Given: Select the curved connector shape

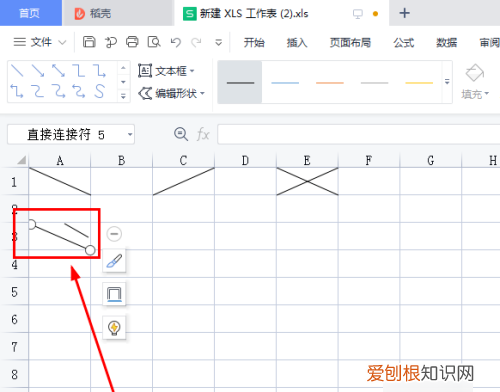Looking at the screenshot, I should click(x=38, y=91).
